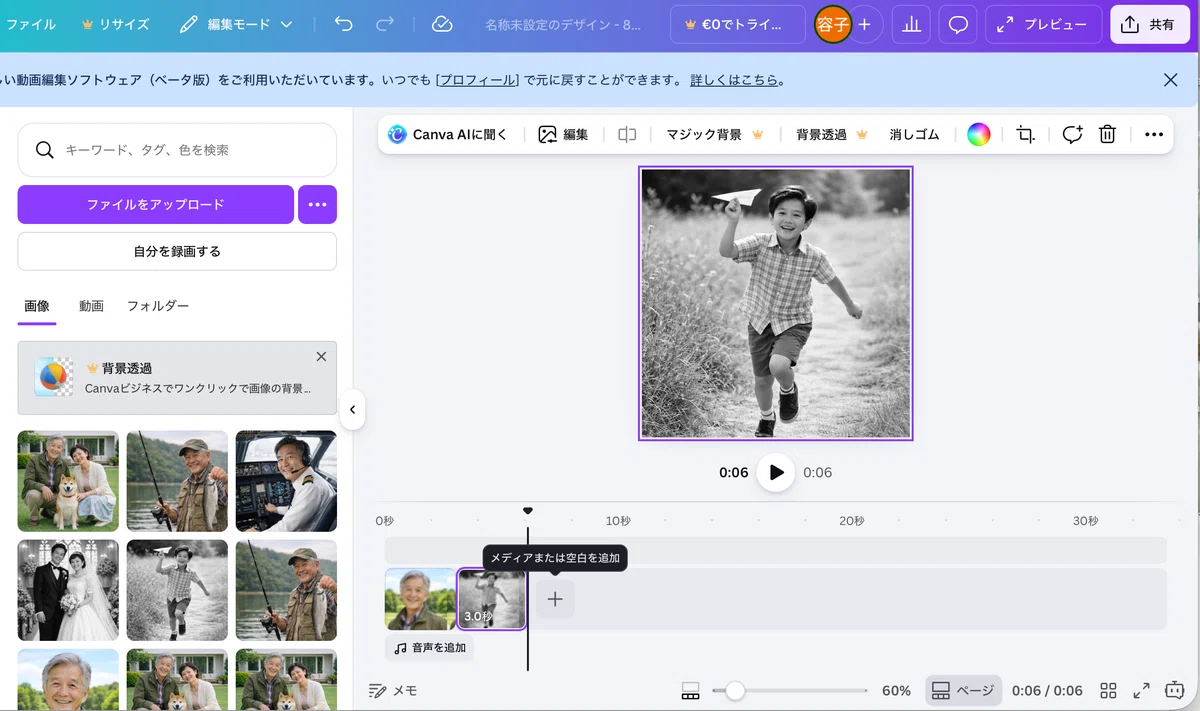
Task: Click the design title field
Action: (563, 24)
